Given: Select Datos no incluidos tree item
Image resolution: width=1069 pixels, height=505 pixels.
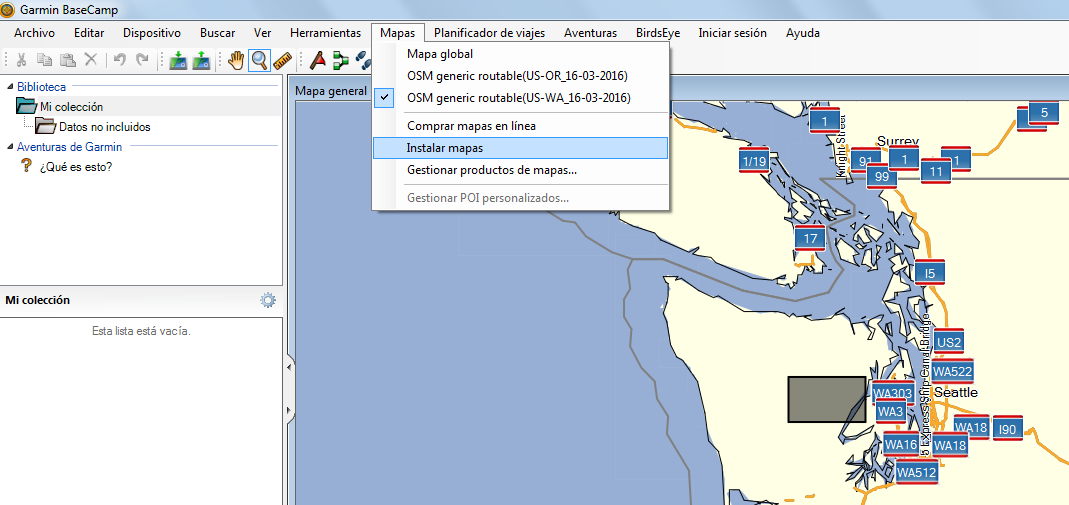Looking at the screenshot, I should tap(105, 127).
